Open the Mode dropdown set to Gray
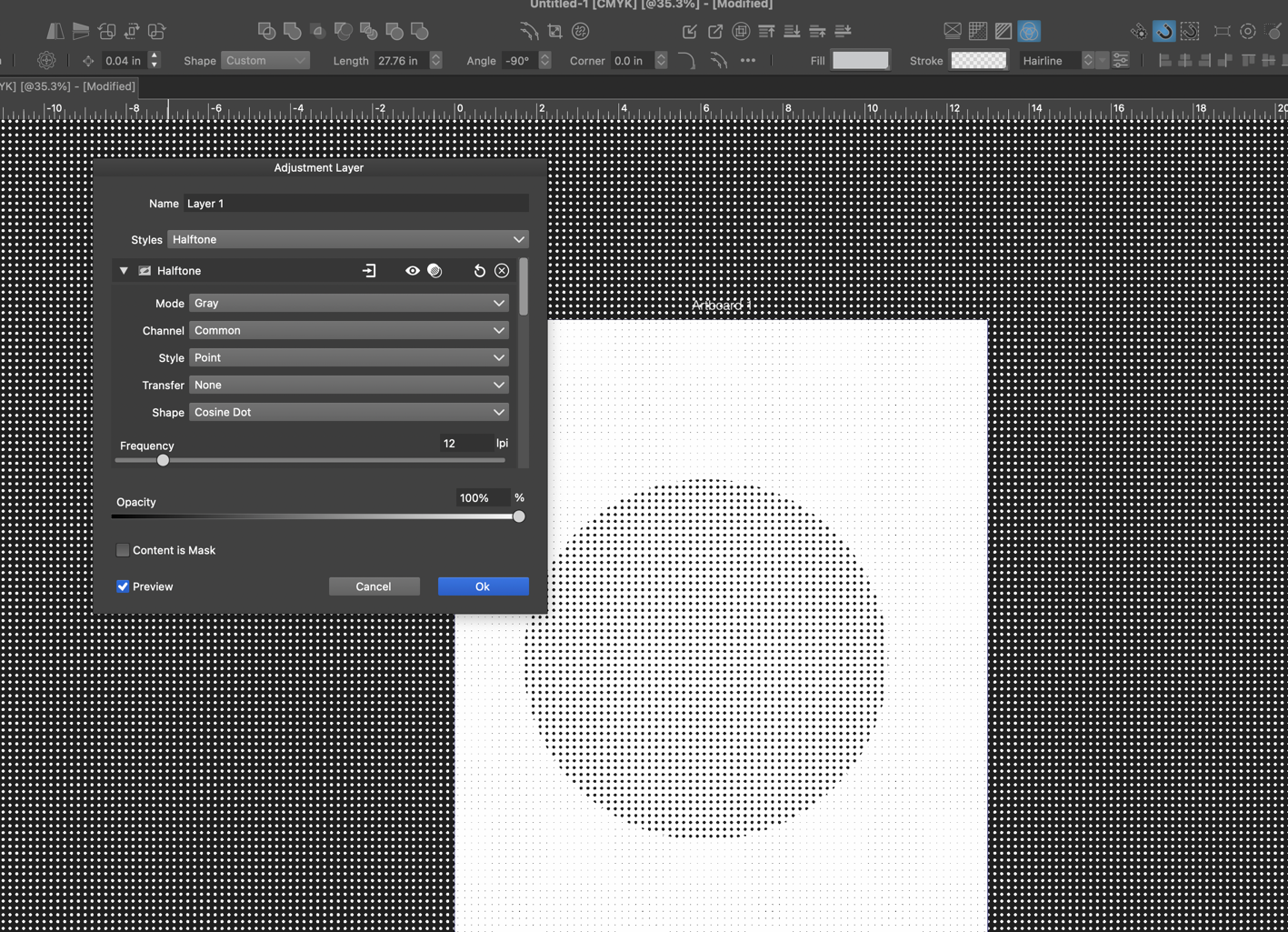Viewport: 1288px width, 932px height. click(x=348, y=304)
